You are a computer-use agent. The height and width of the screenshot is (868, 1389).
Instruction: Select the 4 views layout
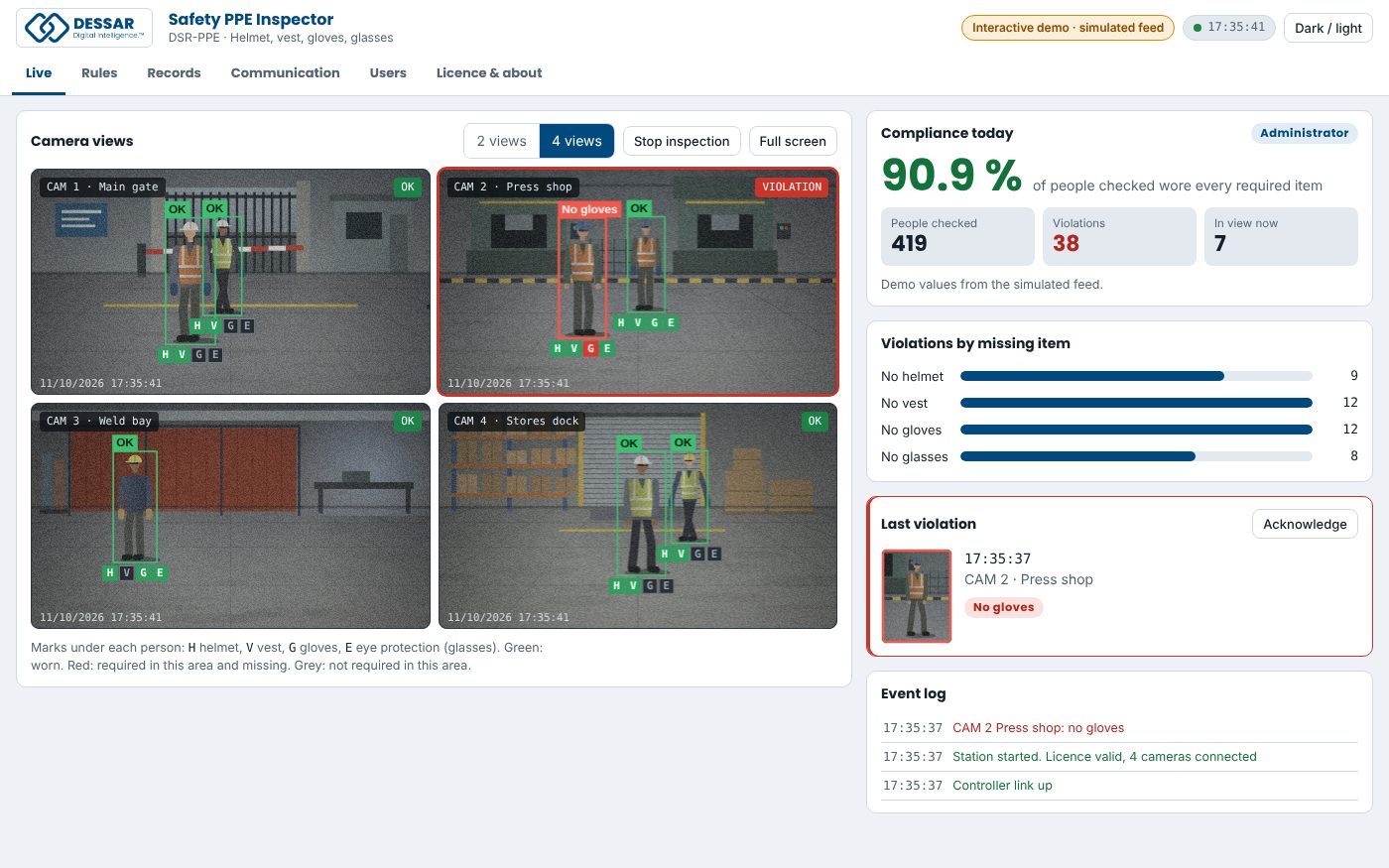pyautogui.click(x=576, y=141)
